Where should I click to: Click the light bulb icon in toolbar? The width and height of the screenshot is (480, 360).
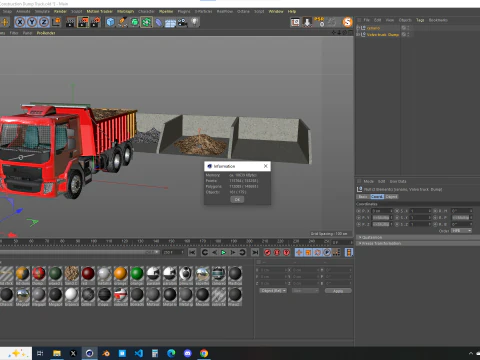194,22
